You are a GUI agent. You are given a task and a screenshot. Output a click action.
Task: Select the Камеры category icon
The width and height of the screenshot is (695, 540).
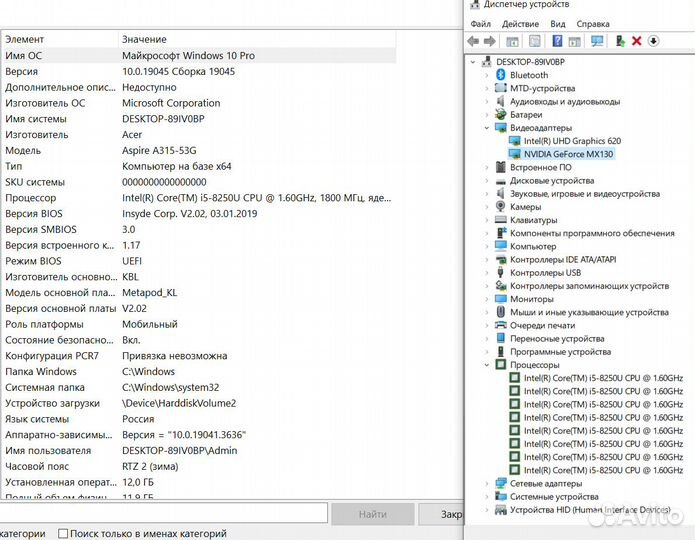(500, 207)
